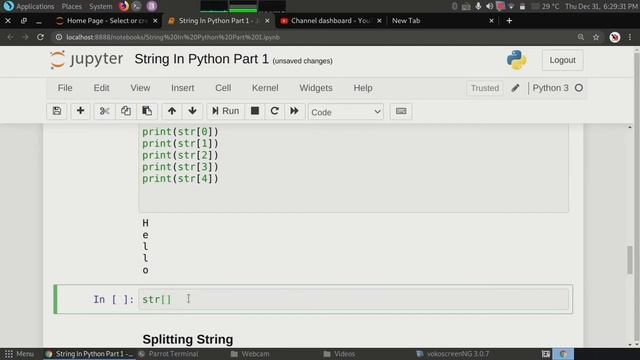This screenshot has width=640, height=360.
Task: Click the notebook vertical scrollbar thumb
Action: coord(630,260)
